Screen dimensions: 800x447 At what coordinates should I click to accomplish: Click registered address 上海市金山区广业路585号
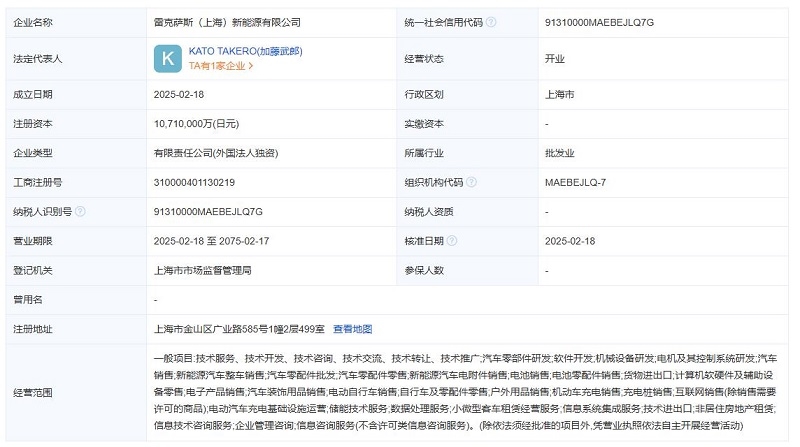[x=239, y=329]
